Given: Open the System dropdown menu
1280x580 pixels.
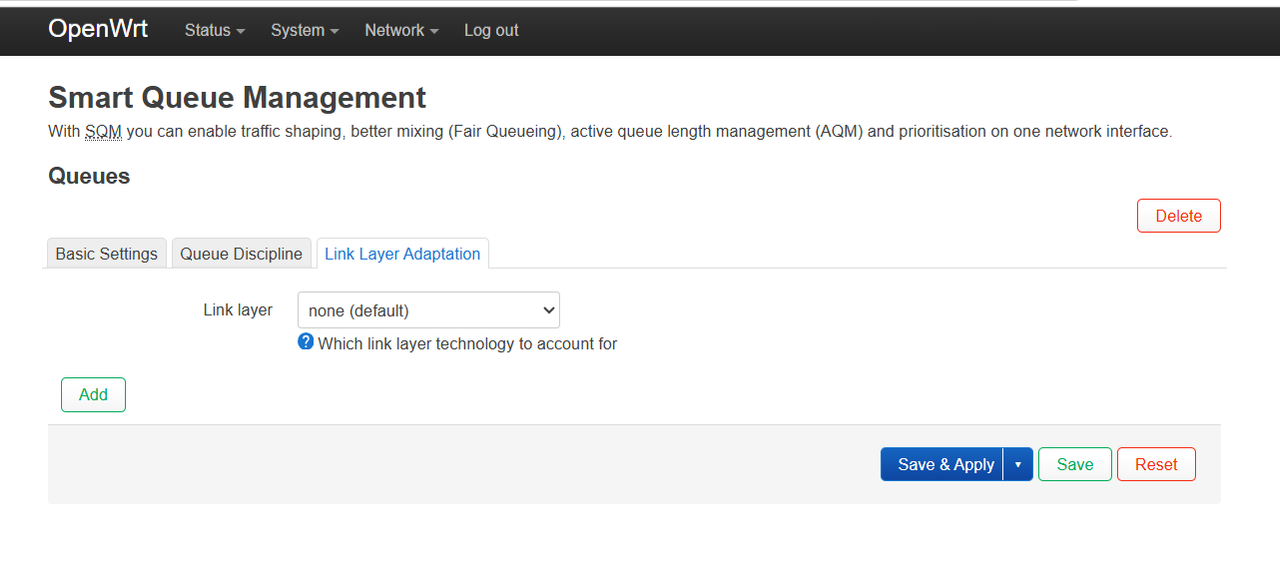Looking at the screenshot, I should 305,30.
